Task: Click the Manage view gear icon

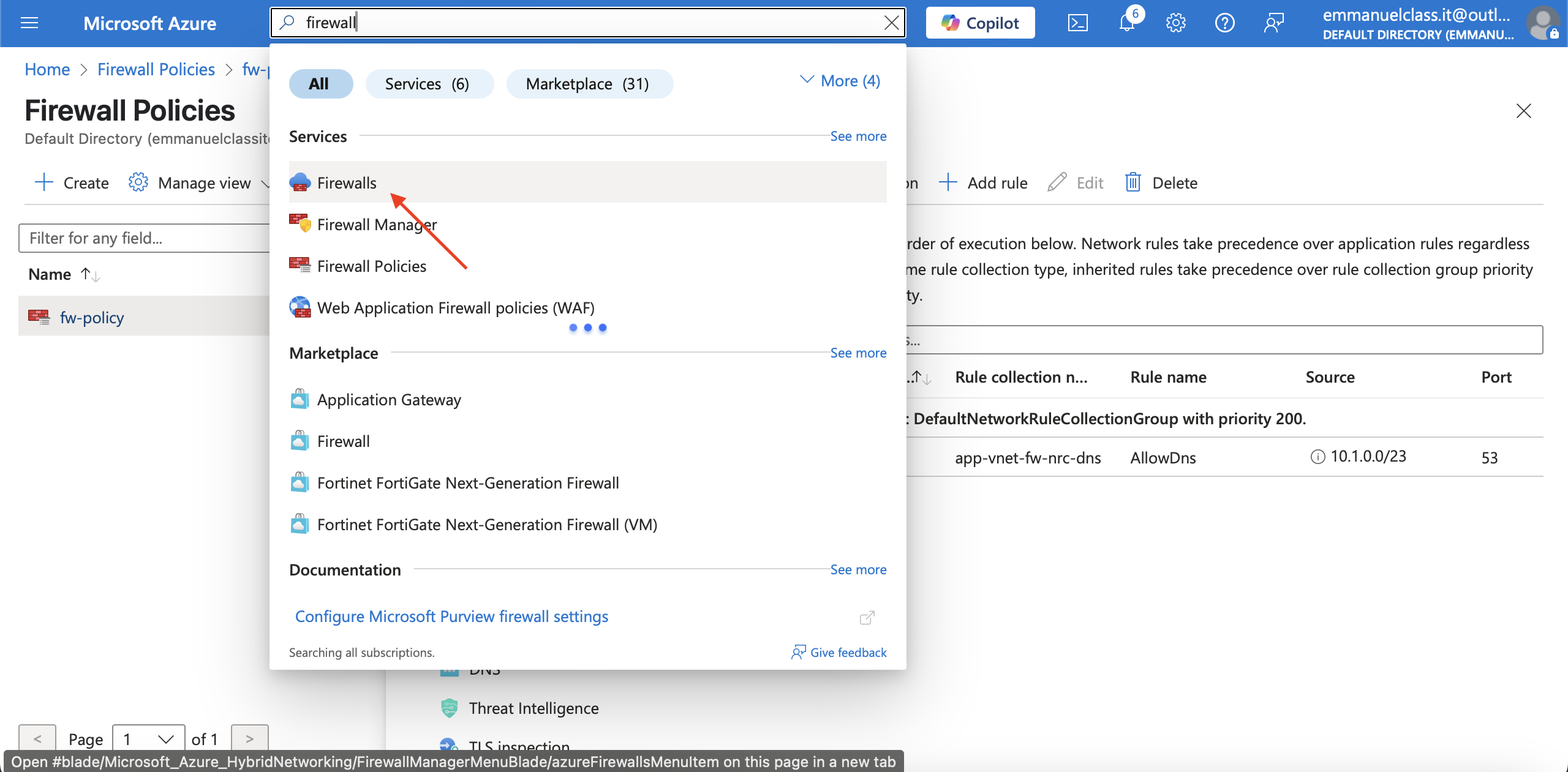Action: [138, 182]
